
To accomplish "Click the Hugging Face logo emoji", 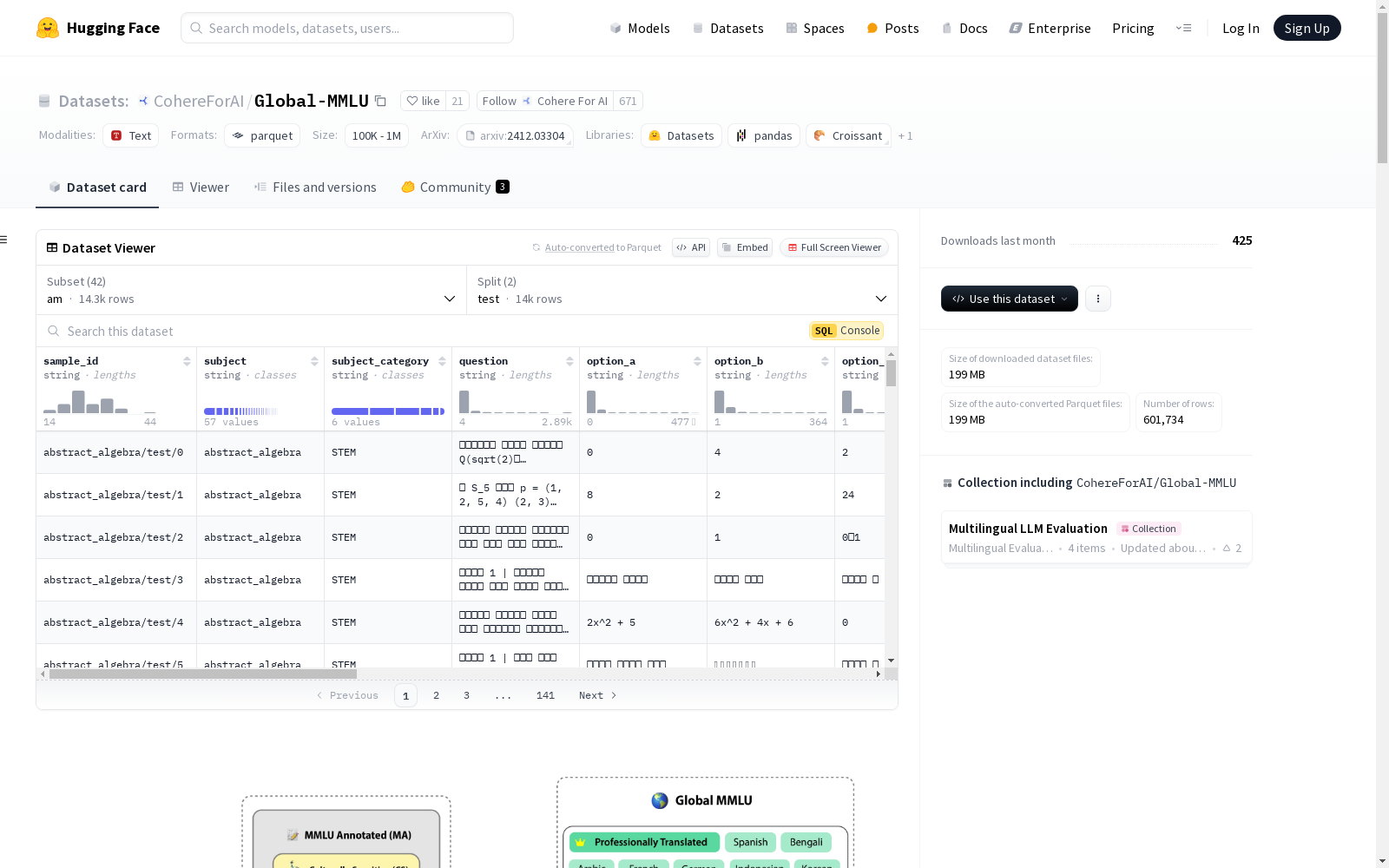I will coord(48,28).
